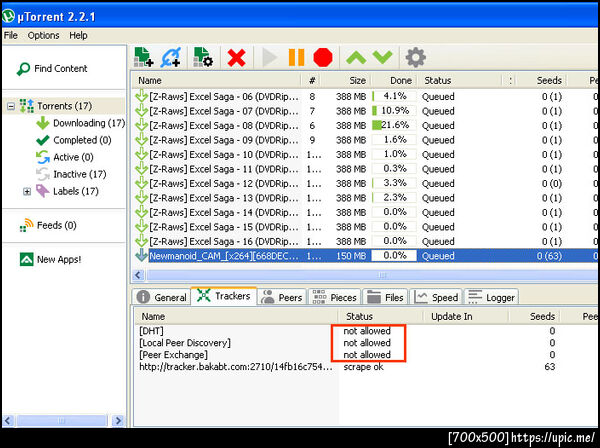Switch to the Peers tab
600x448 pixels.
tap(282, 297)
